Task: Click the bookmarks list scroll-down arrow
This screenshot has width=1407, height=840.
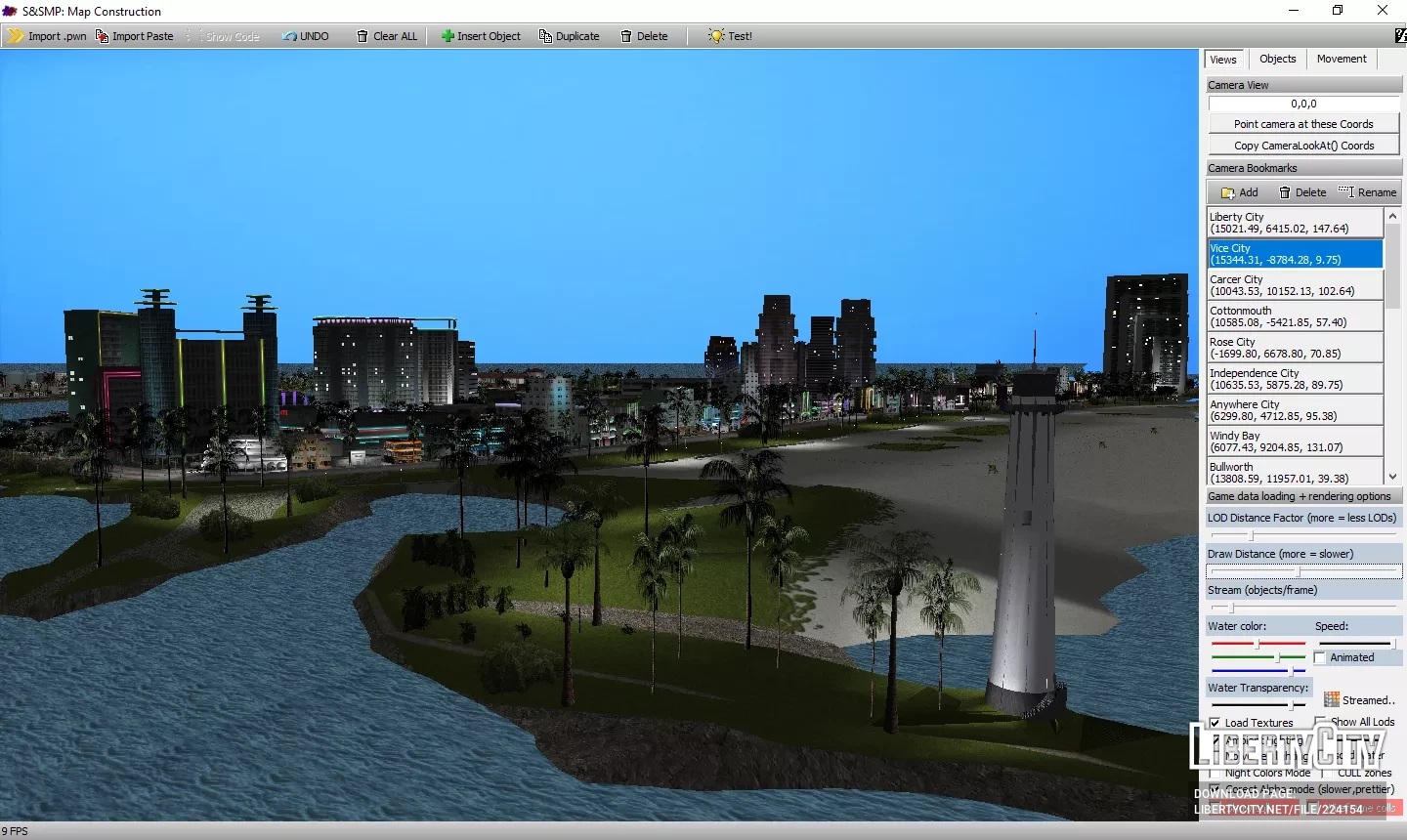Action: coord(1393,477)
